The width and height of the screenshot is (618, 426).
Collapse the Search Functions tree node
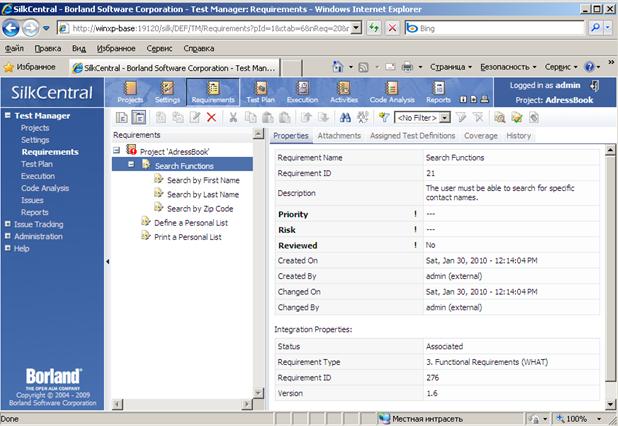pos(131,164)
